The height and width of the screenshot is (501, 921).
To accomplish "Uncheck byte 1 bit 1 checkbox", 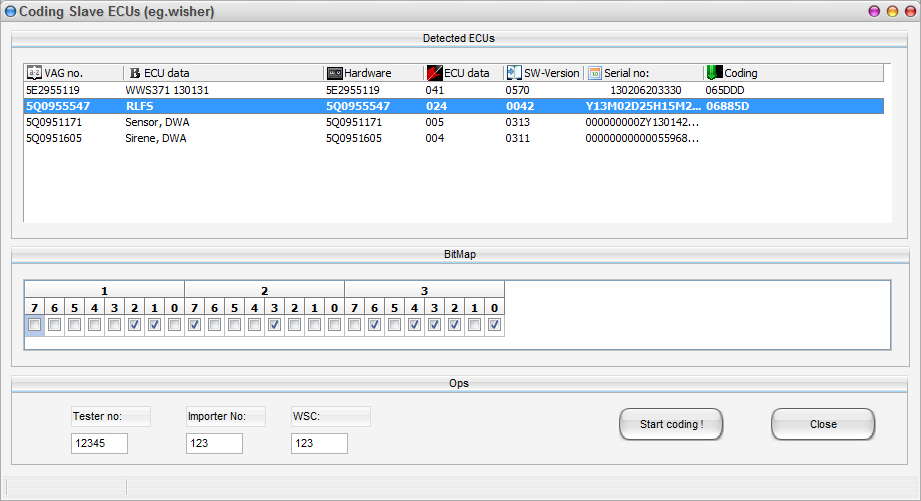I will [154, 324].
